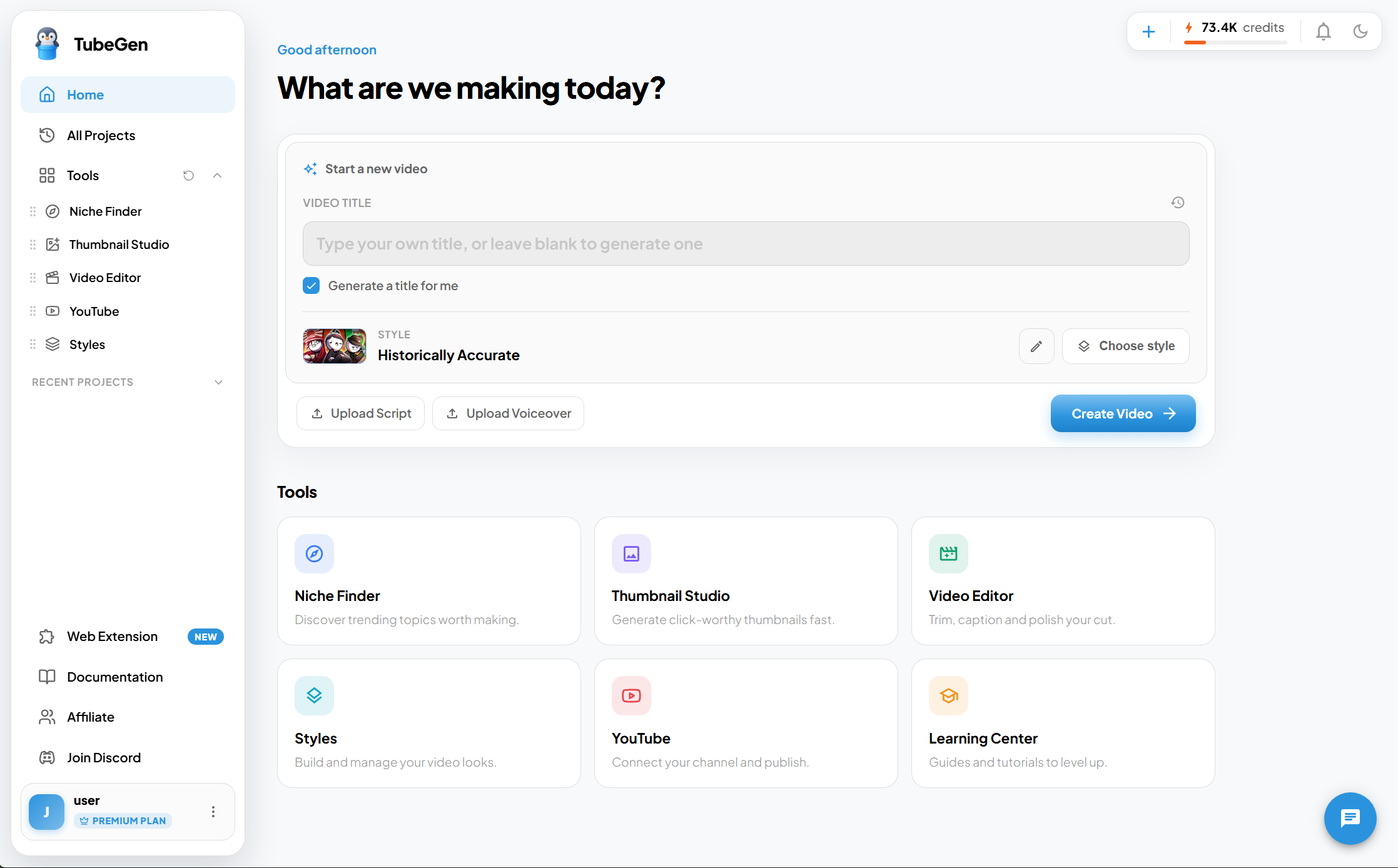
Task: Collapse the Tools sidebar section
Action: point(217,176)
